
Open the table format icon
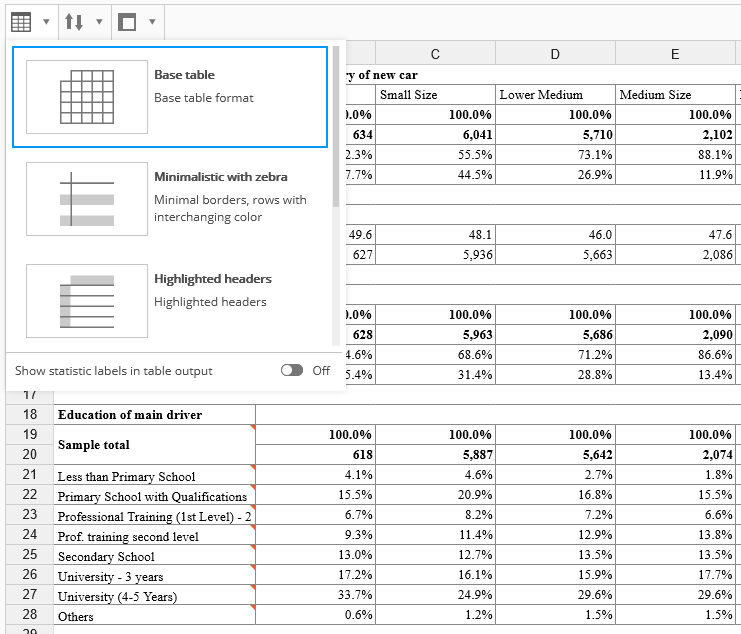coord(21,22)
